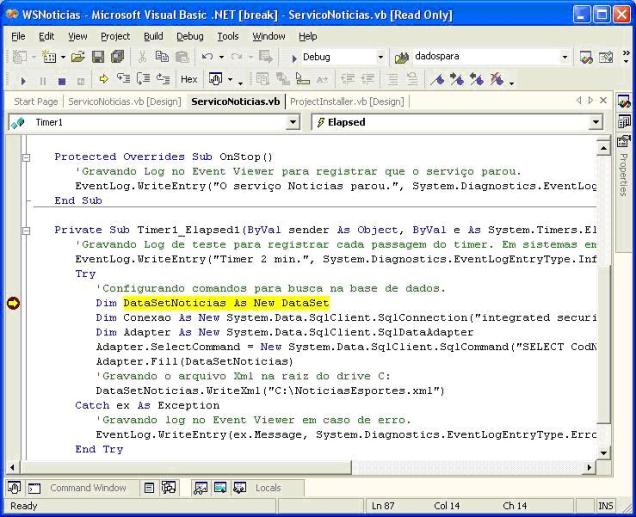Open the Debug menu
The image size is (636, 517).
click(x=190, y=36)
